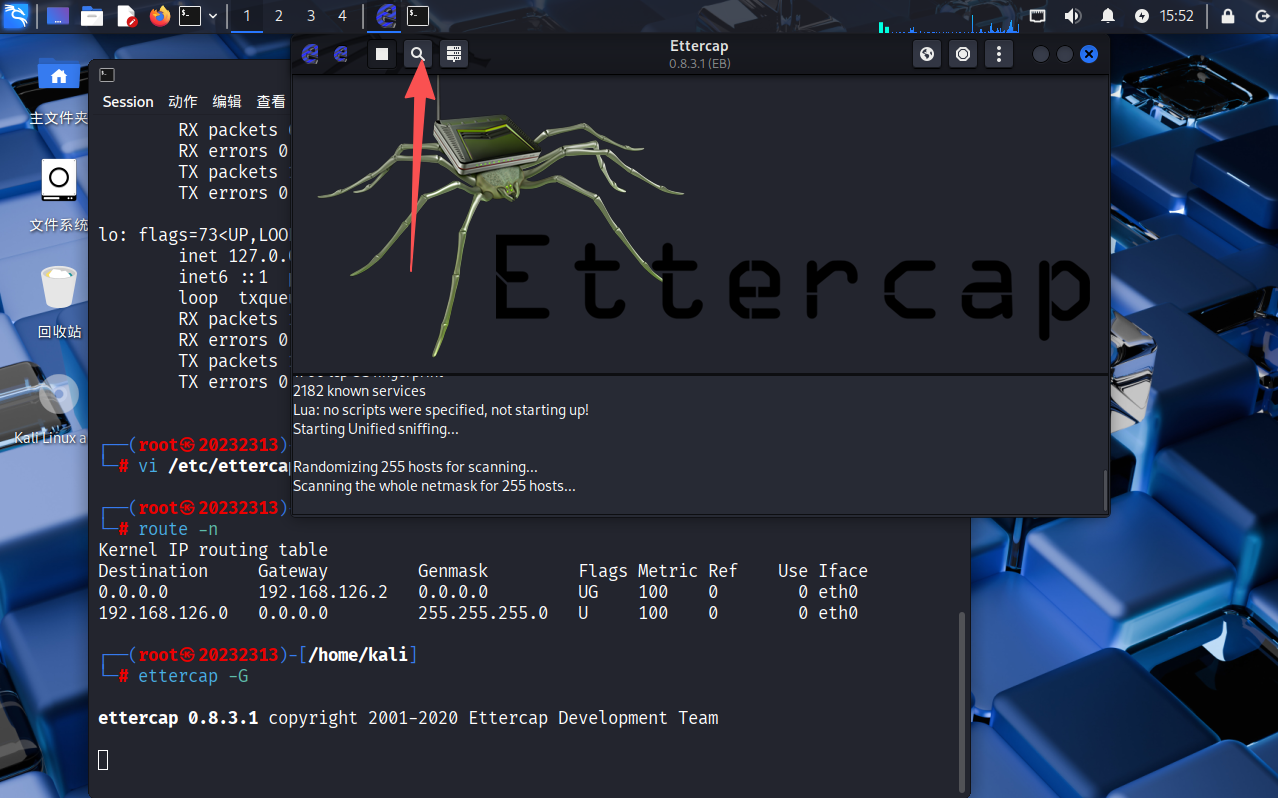Image resolution: width=1278 pixels, height=798 pixels.
Task: Launch Firefox from the top panel
Action: click(160, 16)
